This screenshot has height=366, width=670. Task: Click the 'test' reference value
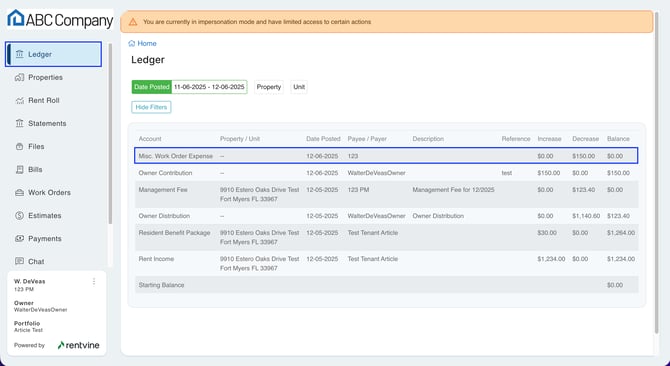[x=507, y=173]
